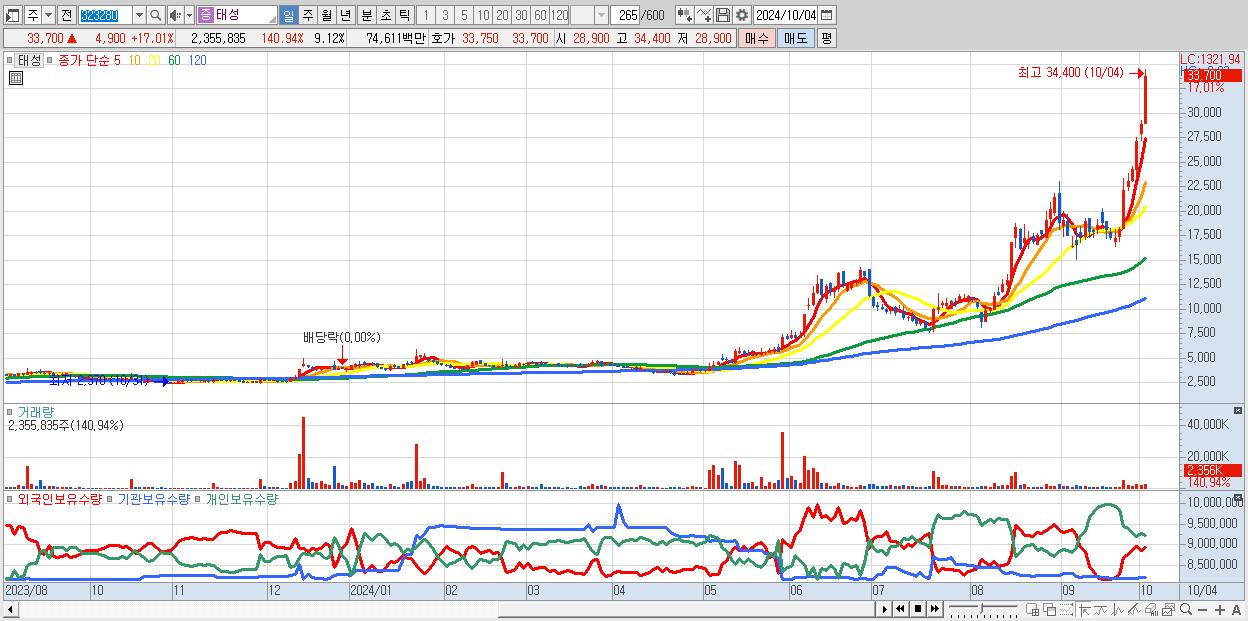Screen dimensions: 1248x621
Task: Open the interval dropdown after 120
Action: [601, 15]
